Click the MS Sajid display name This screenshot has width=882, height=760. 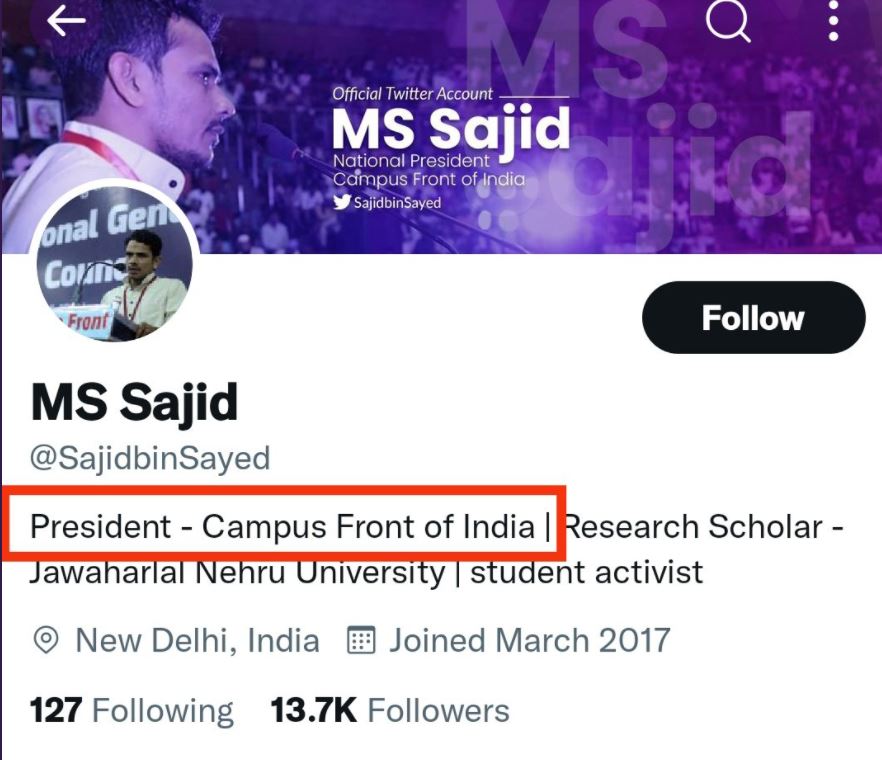tap(135, 402)
